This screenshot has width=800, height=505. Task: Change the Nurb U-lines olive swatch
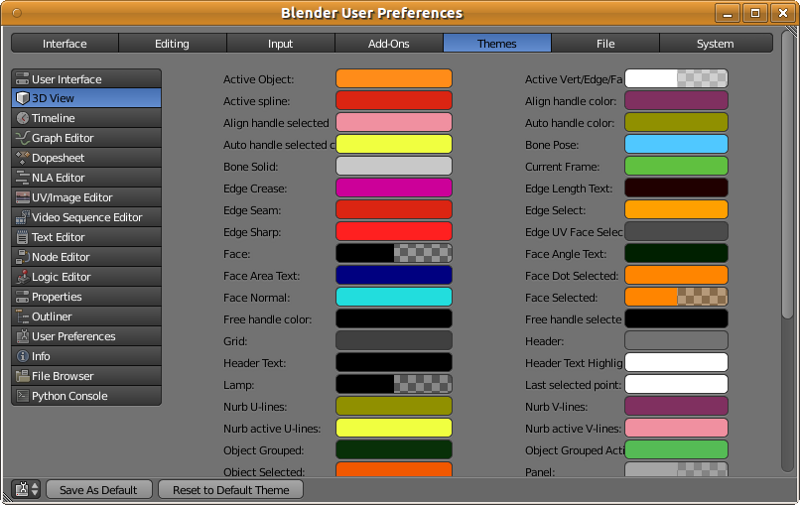pos(394,407)
